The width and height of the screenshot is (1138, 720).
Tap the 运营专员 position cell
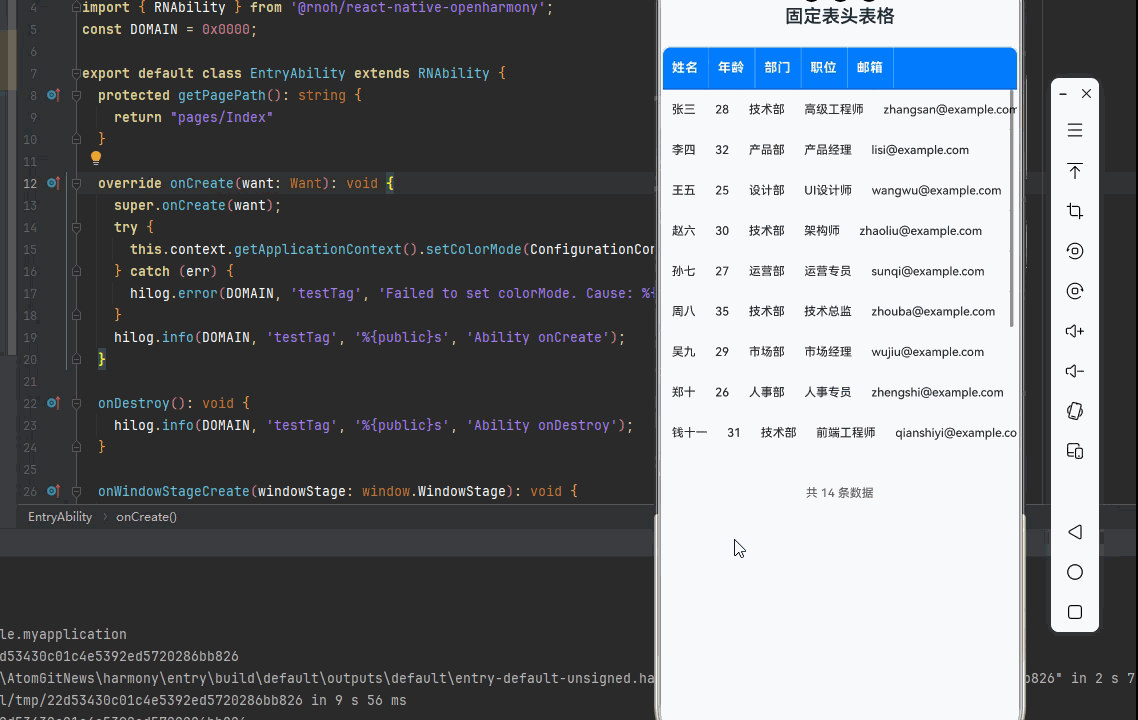(828, 271)
